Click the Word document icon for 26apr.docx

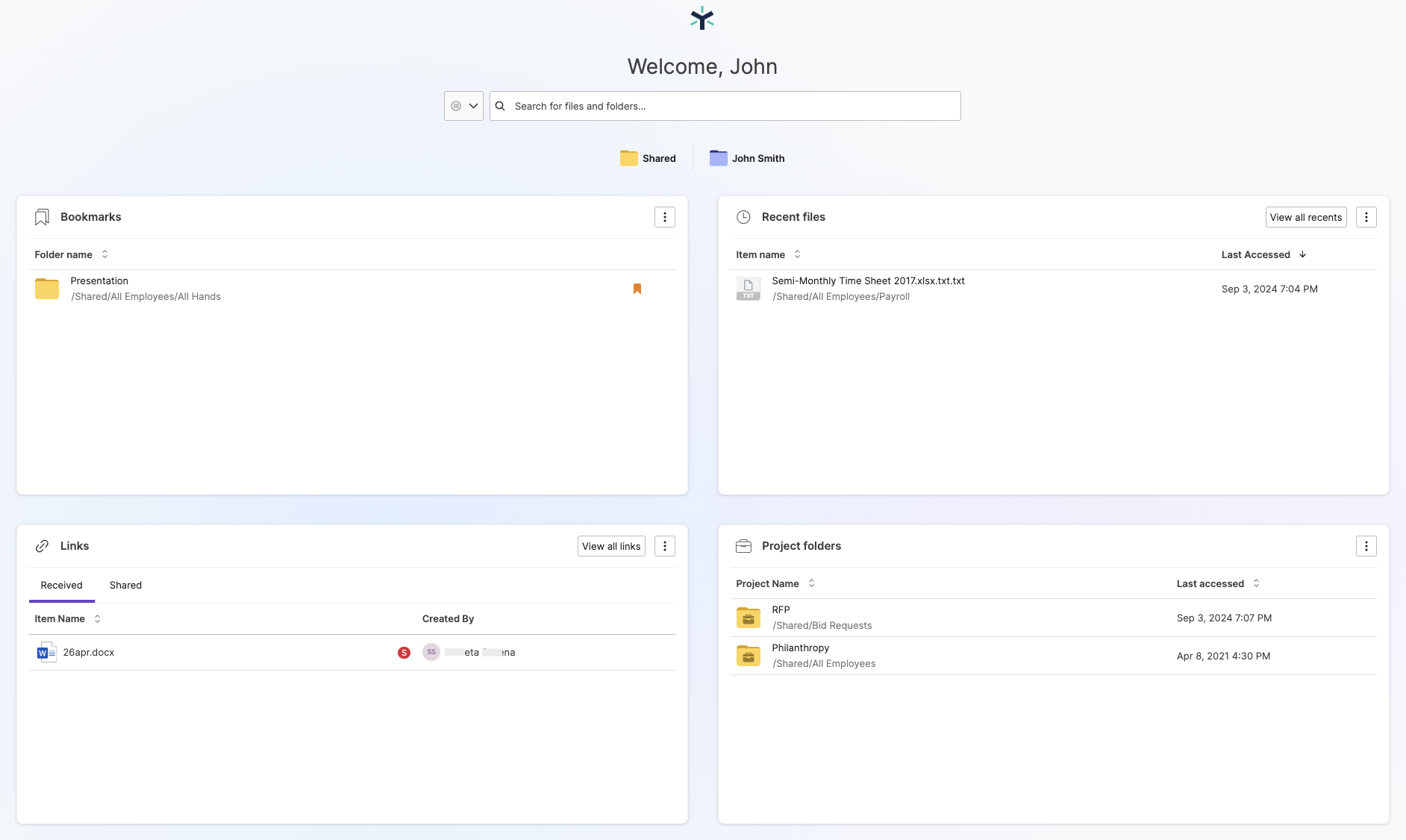[x=46, y=652]
